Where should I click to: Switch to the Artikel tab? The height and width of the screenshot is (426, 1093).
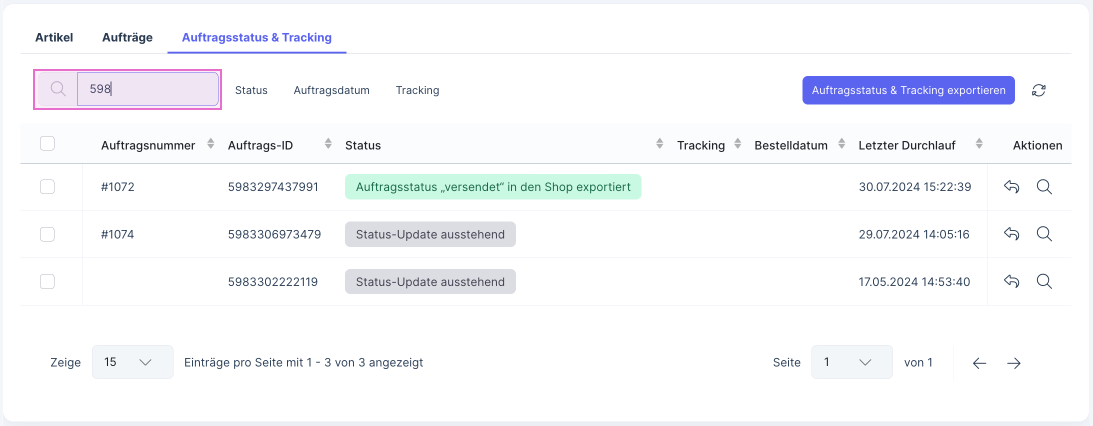point(54,37)
